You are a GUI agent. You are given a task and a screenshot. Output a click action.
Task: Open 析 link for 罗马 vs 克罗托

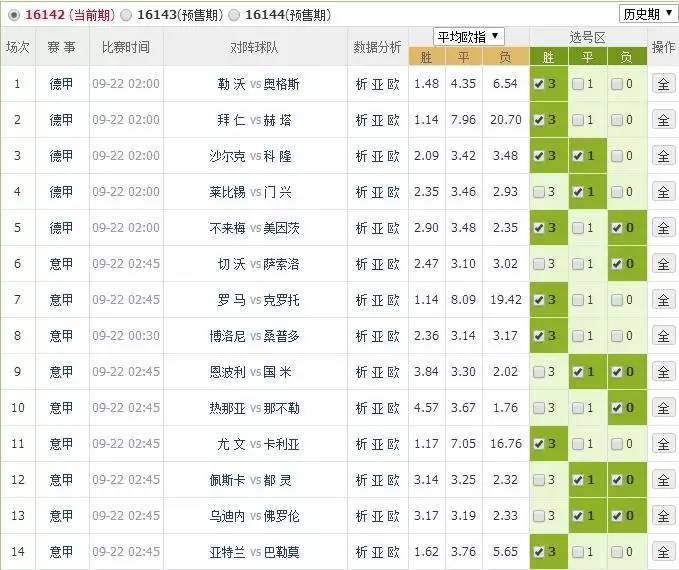361,300
